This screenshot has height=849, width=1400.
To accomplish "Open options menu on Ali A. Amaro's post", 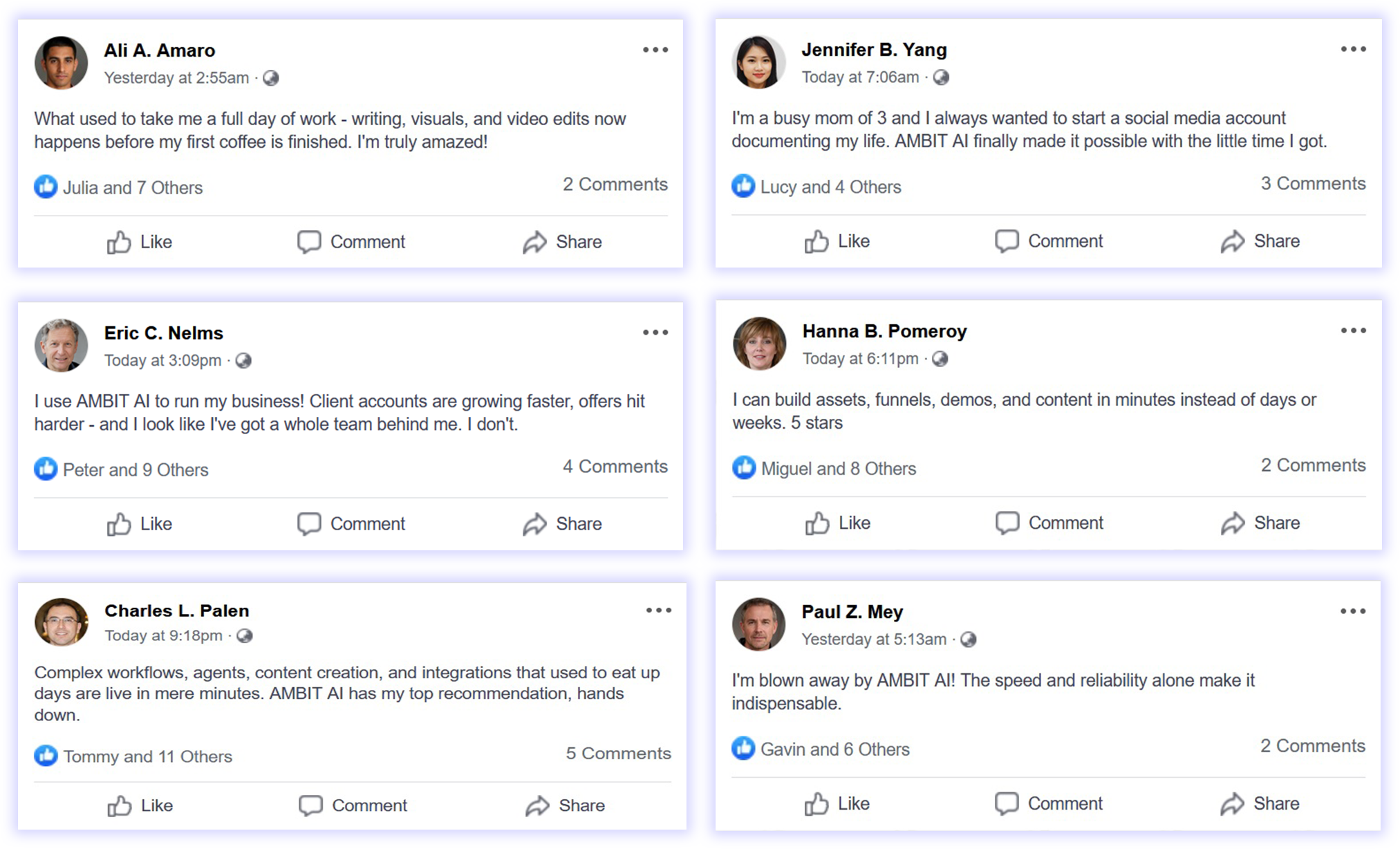I will [x=655, y=50].
